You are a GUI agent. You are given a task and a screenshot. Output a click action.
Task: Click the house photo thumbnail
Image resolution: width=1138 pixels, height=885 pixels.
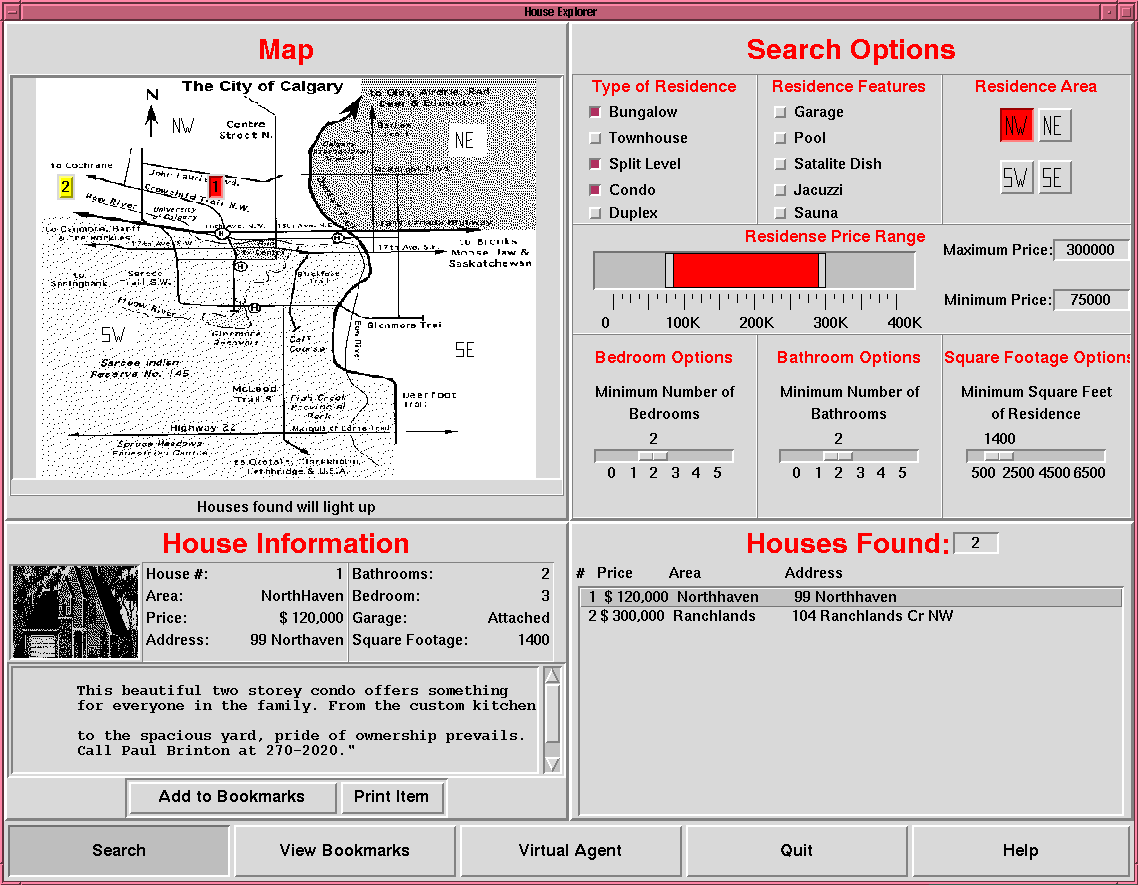[x=75, y=611]
